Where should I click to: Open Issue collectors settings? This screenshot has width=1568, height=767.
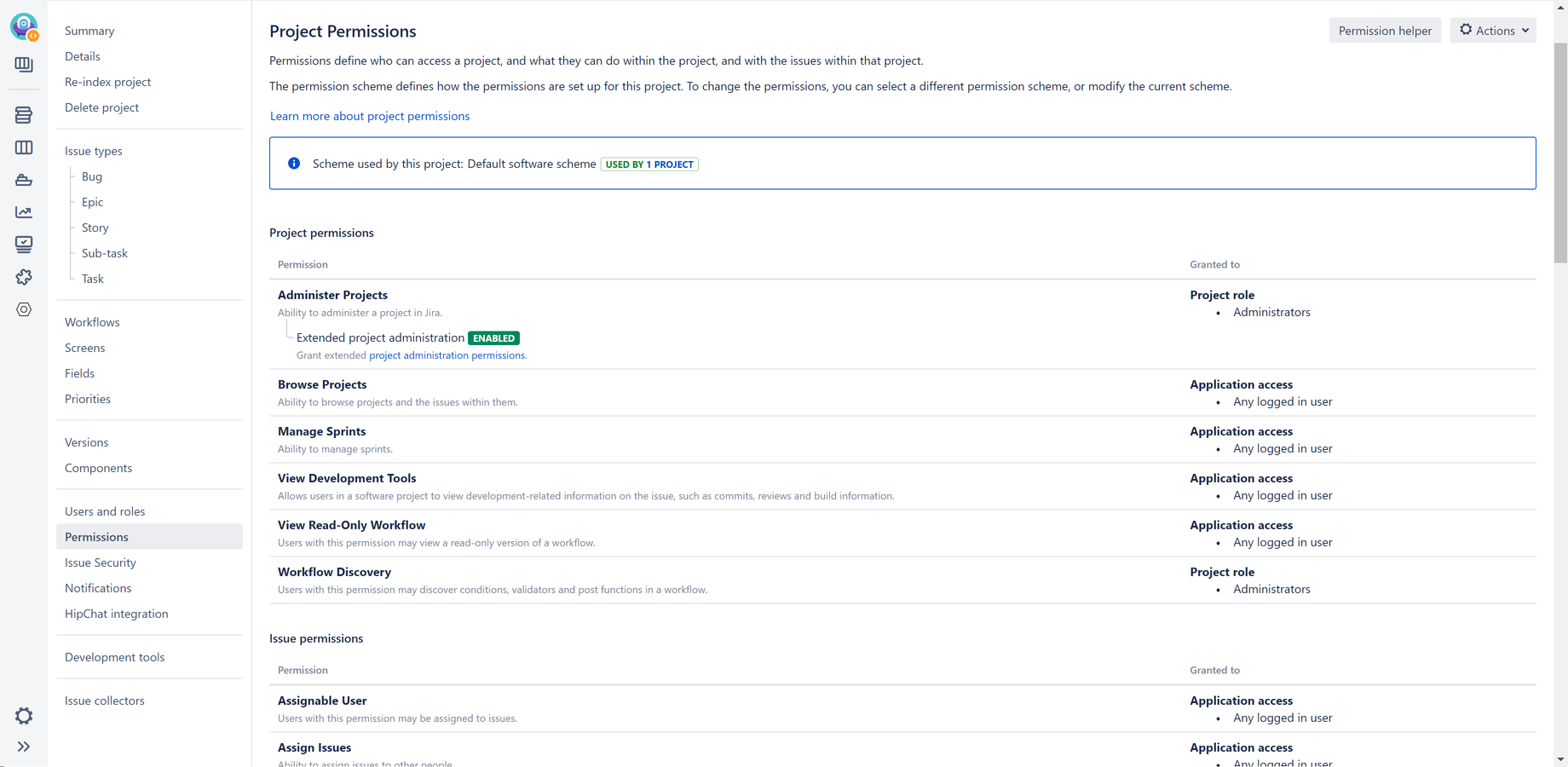(105, 701)
